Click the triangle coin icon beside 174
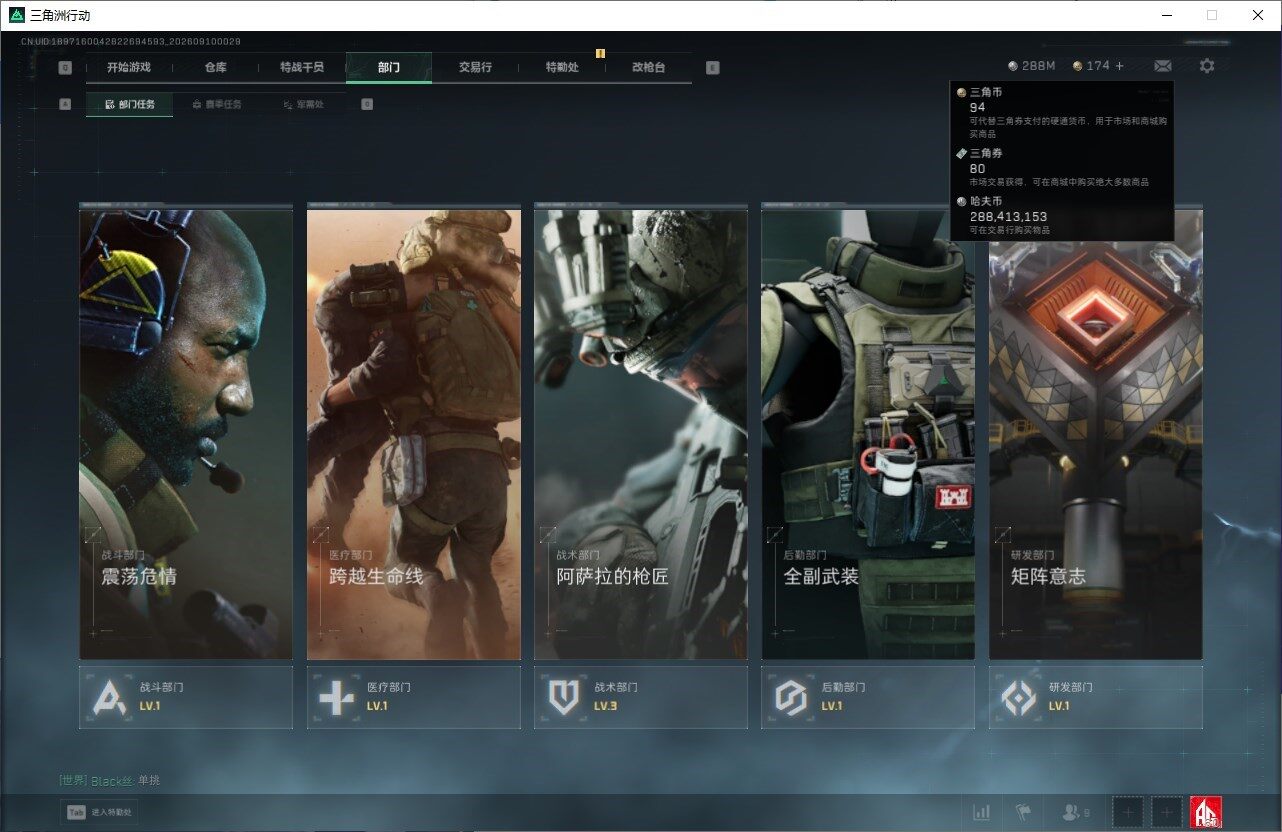This screenshot has height=832, width=1282. (x=1077, y=66)
